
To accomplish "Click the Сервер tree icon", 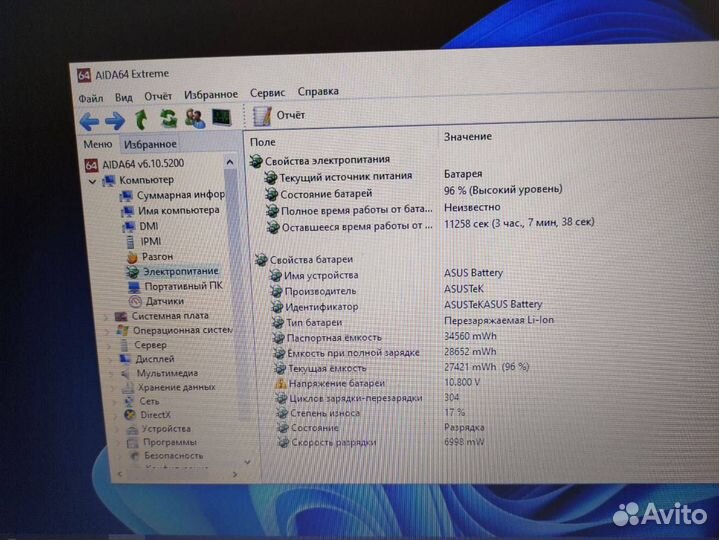I will (124, 345).
